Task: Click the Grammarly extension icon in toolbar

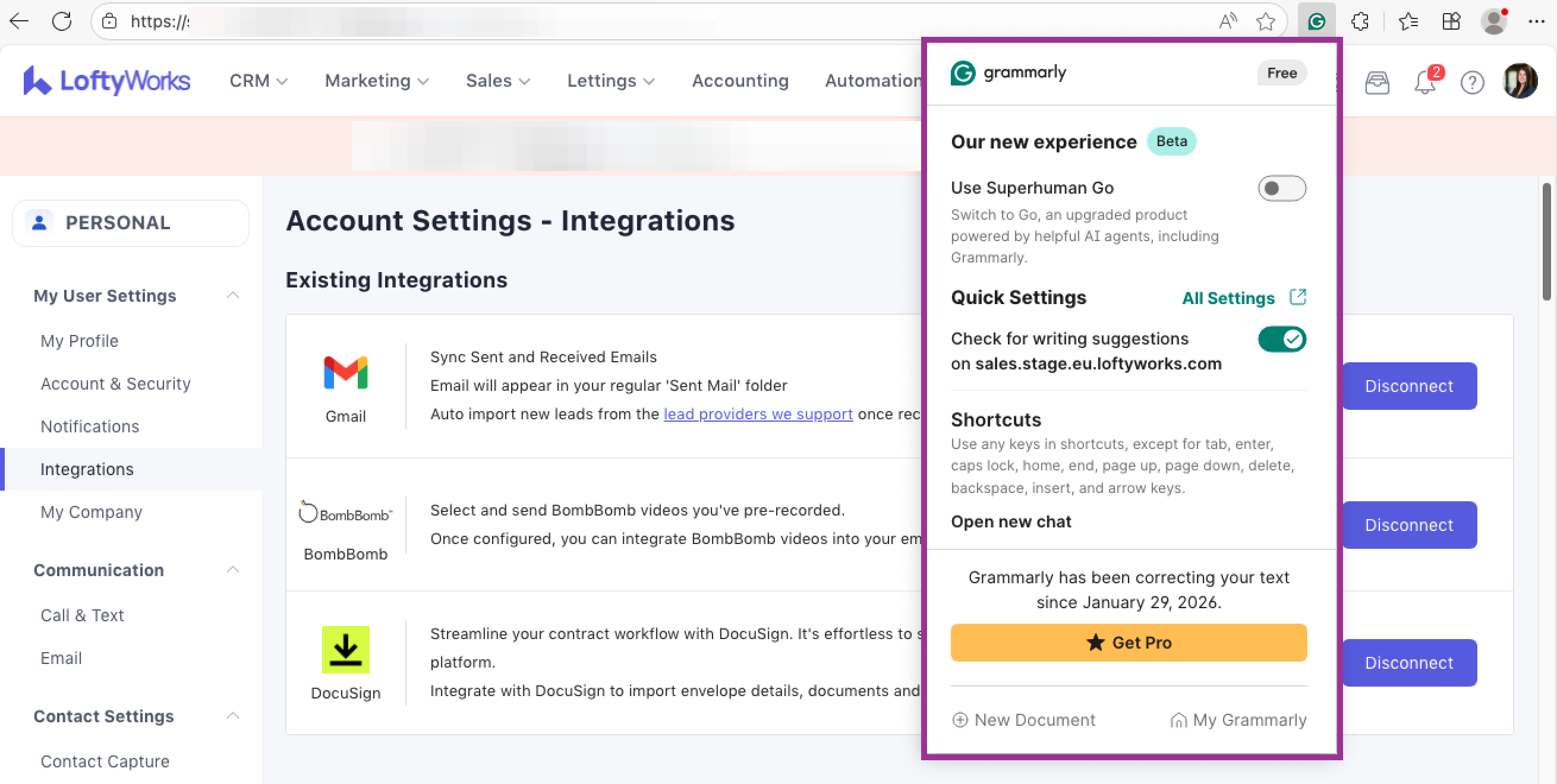Action: 1316,22
